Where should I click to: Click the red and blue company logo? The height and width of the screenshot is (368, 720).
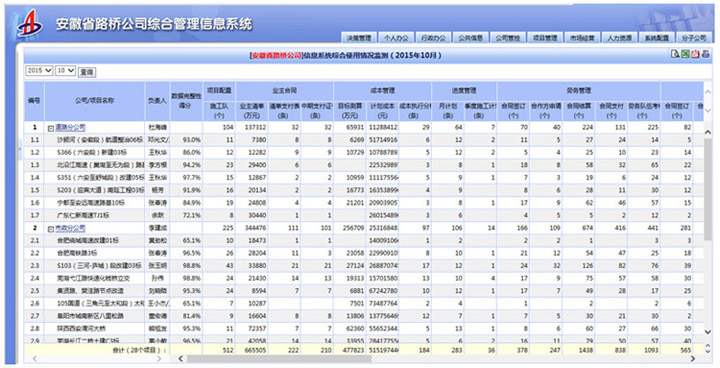(30, 23)
